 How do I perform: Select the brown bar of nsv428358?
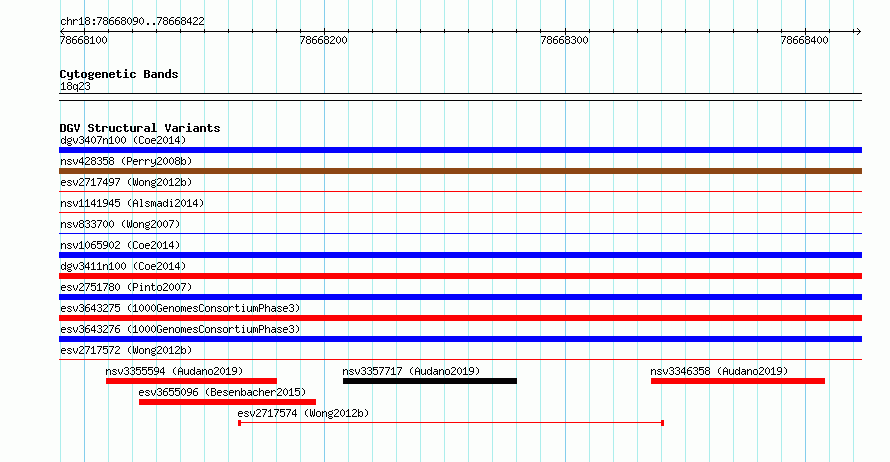[460, 171]
